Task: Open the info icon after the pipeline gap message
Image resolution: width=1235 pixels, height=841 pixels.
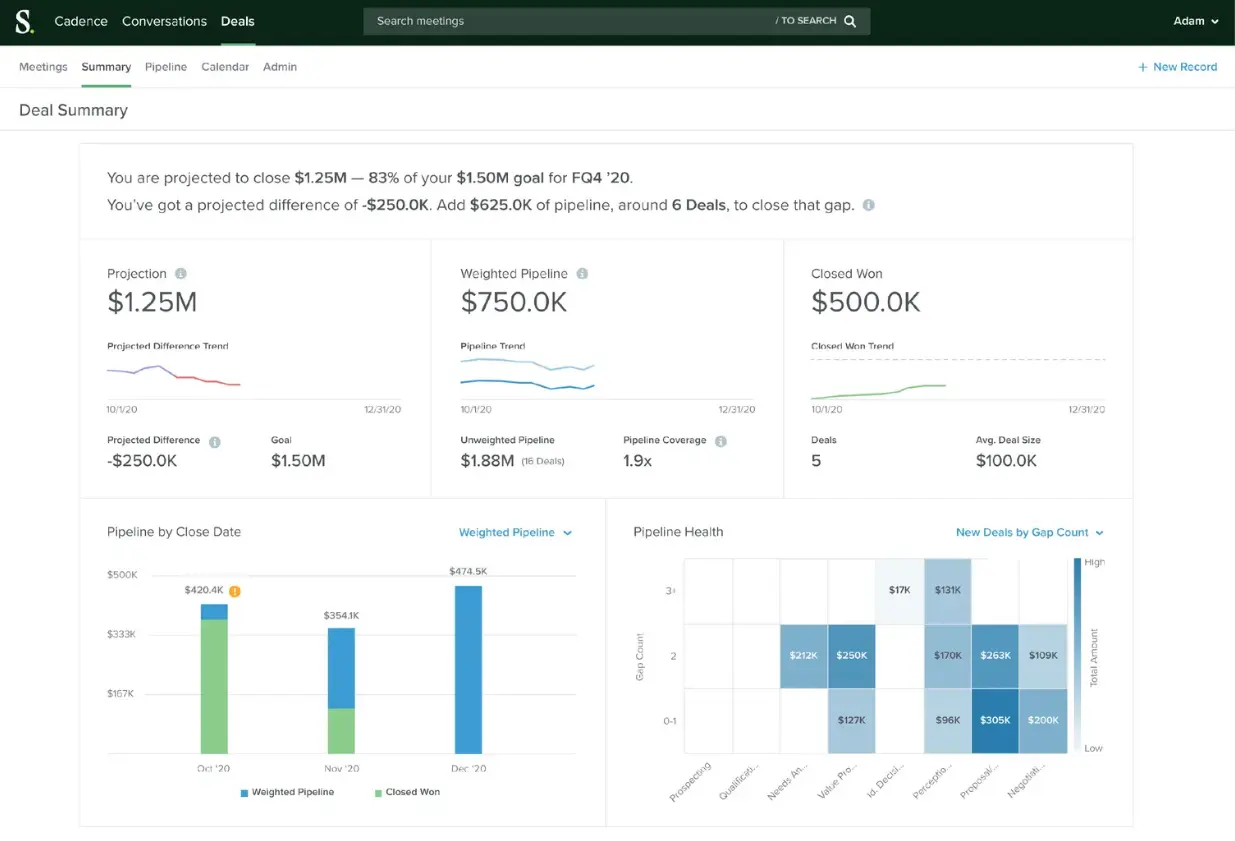Action: click(867, 205)
